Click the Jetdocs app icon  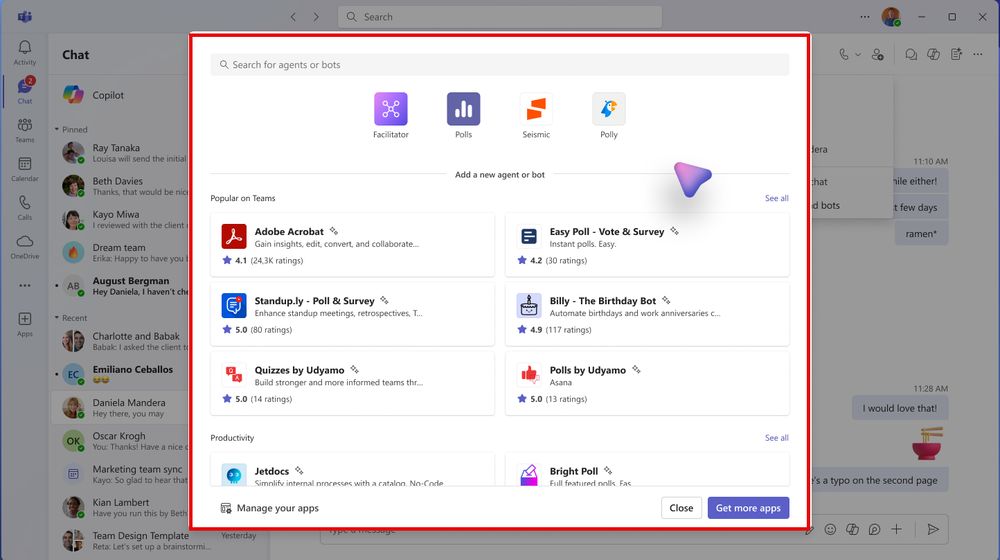point(233,475)
